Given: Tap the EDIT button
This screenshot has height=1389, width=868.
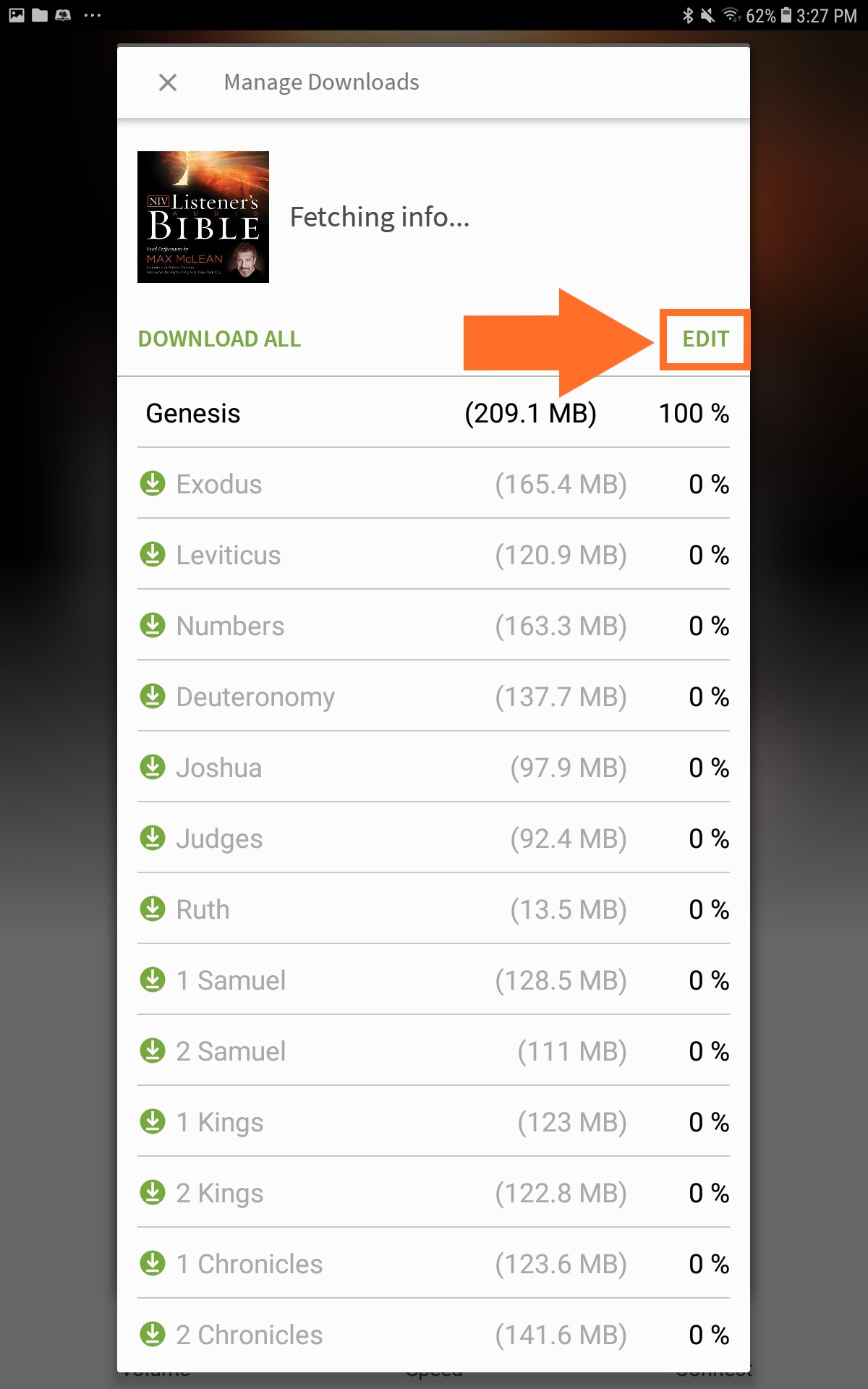Looking at the screenshot, I should [x=705, y=339].
